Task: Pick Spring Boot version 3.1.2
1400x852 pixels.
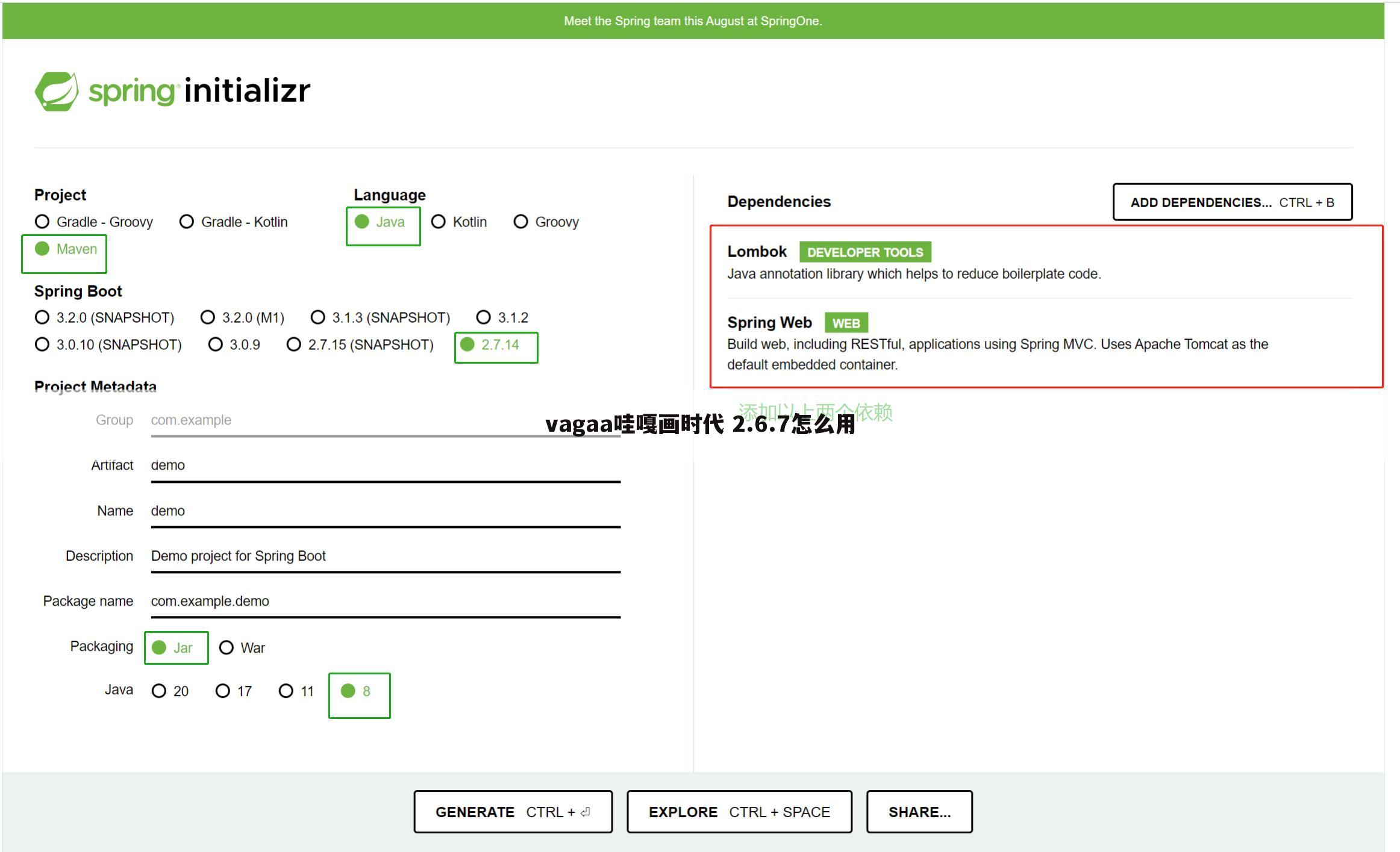Action: 502,317
